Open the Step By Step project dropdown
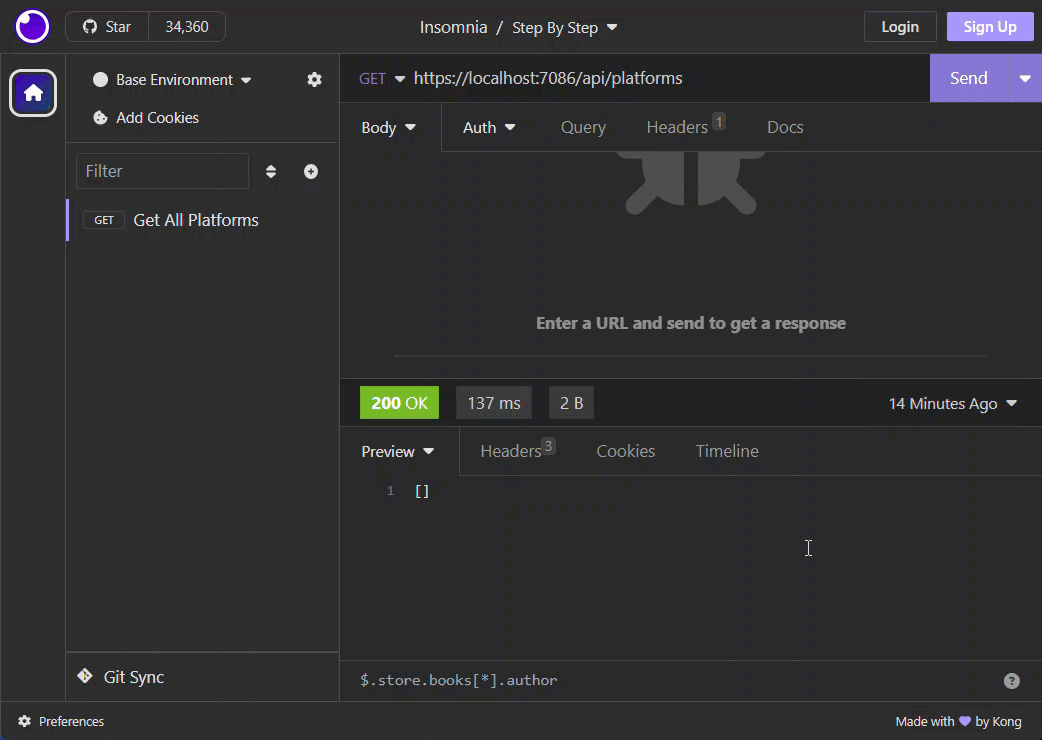1042x740 pixels. pyautogui.click(x=564, y=27)
